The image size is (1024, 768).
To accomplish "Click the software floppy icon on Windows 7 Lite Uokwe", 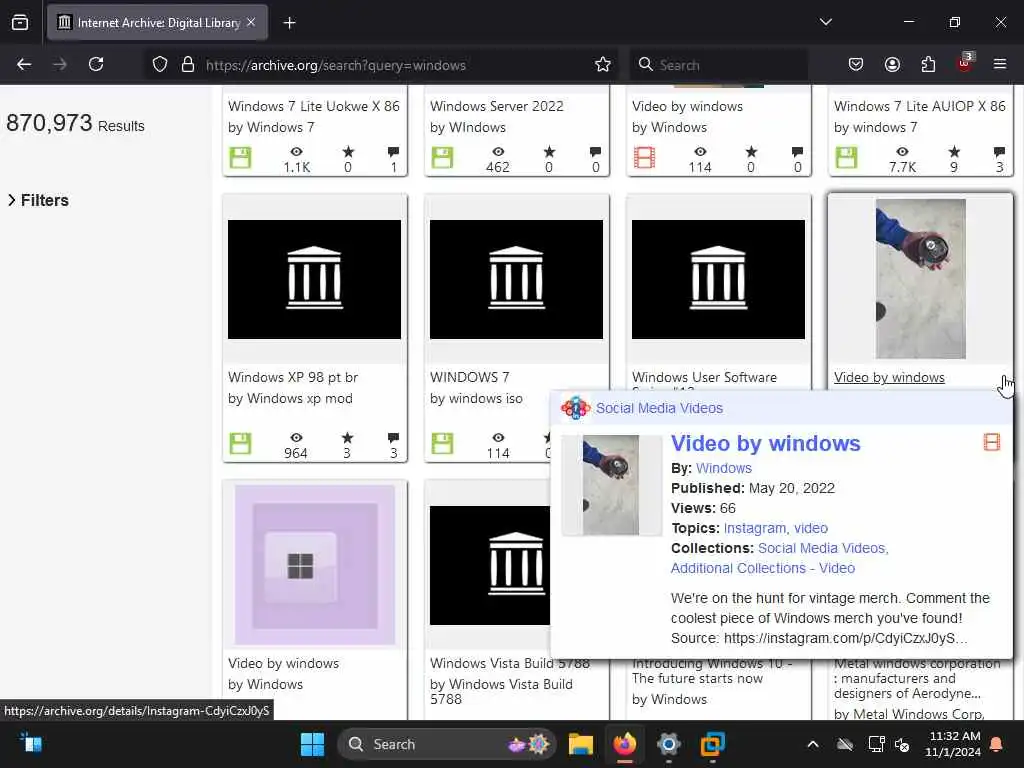I will [240, 157].
